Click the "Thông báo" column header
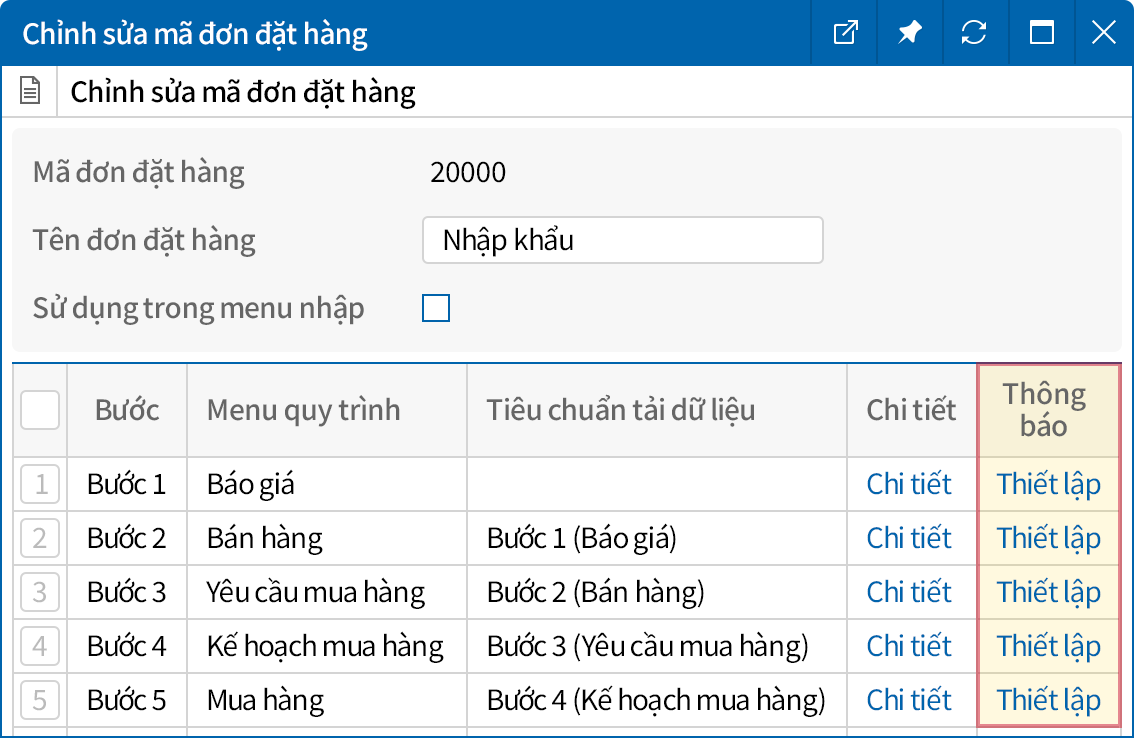 point(1044,410)
